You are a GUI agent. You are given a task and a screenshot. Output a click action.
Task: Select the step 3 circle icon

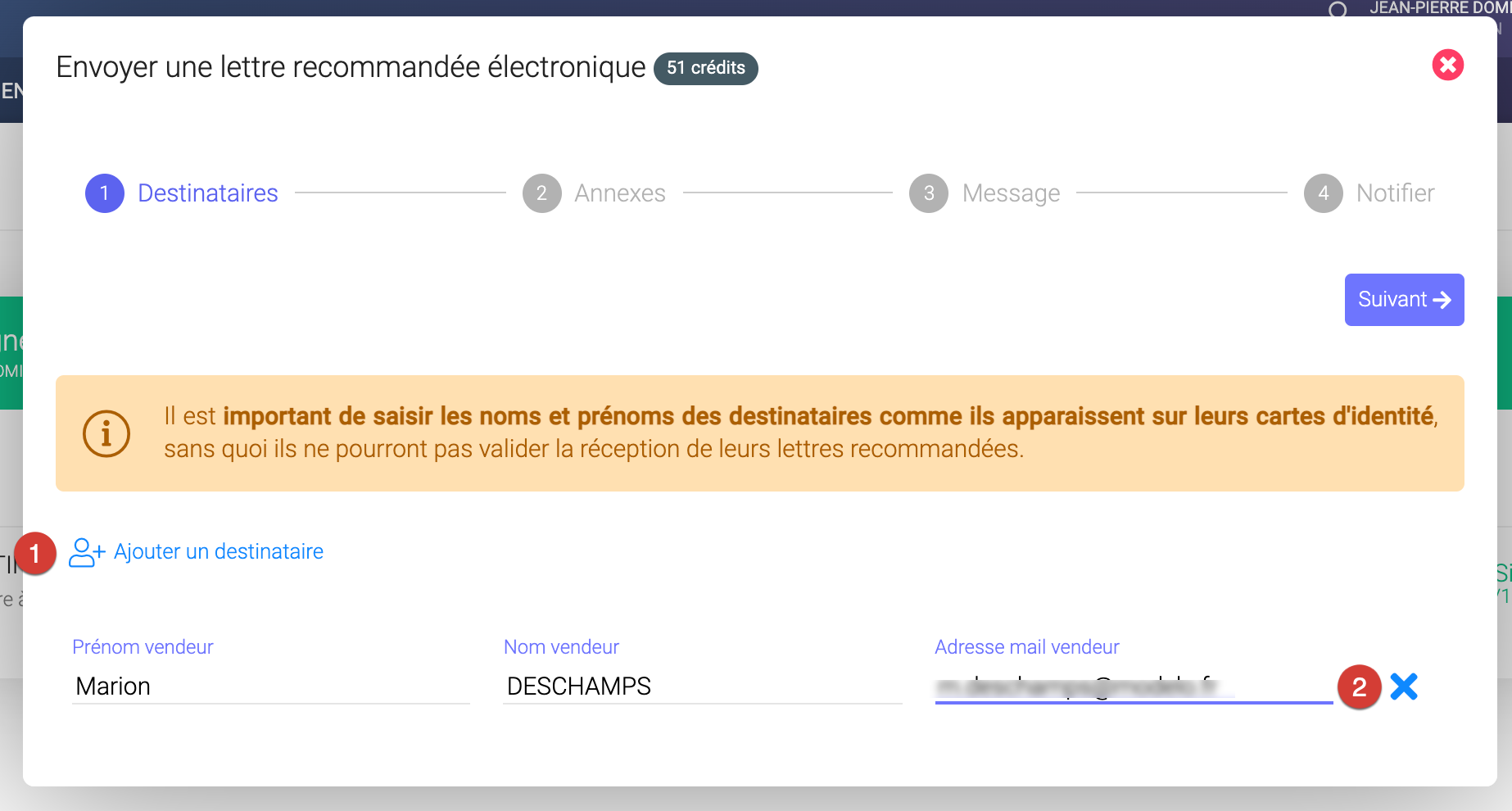[928, 193]
